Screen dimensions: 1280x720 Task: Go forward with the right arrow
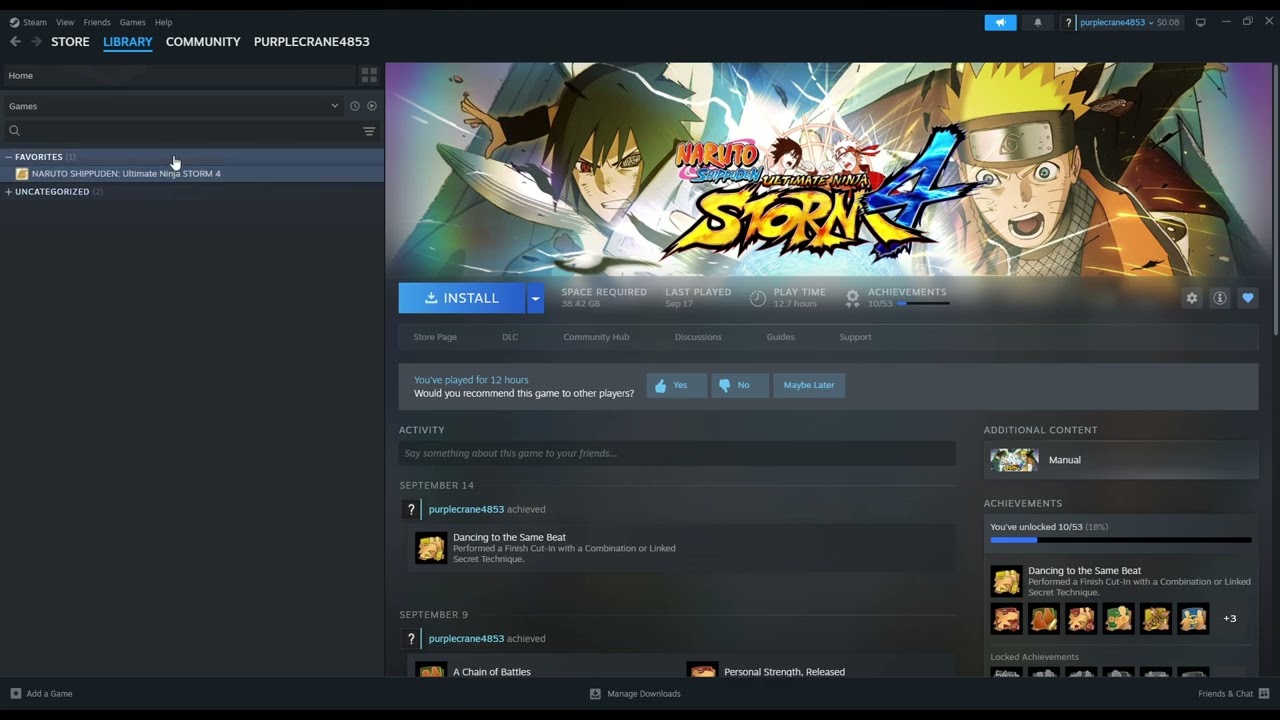pos(36,42)
